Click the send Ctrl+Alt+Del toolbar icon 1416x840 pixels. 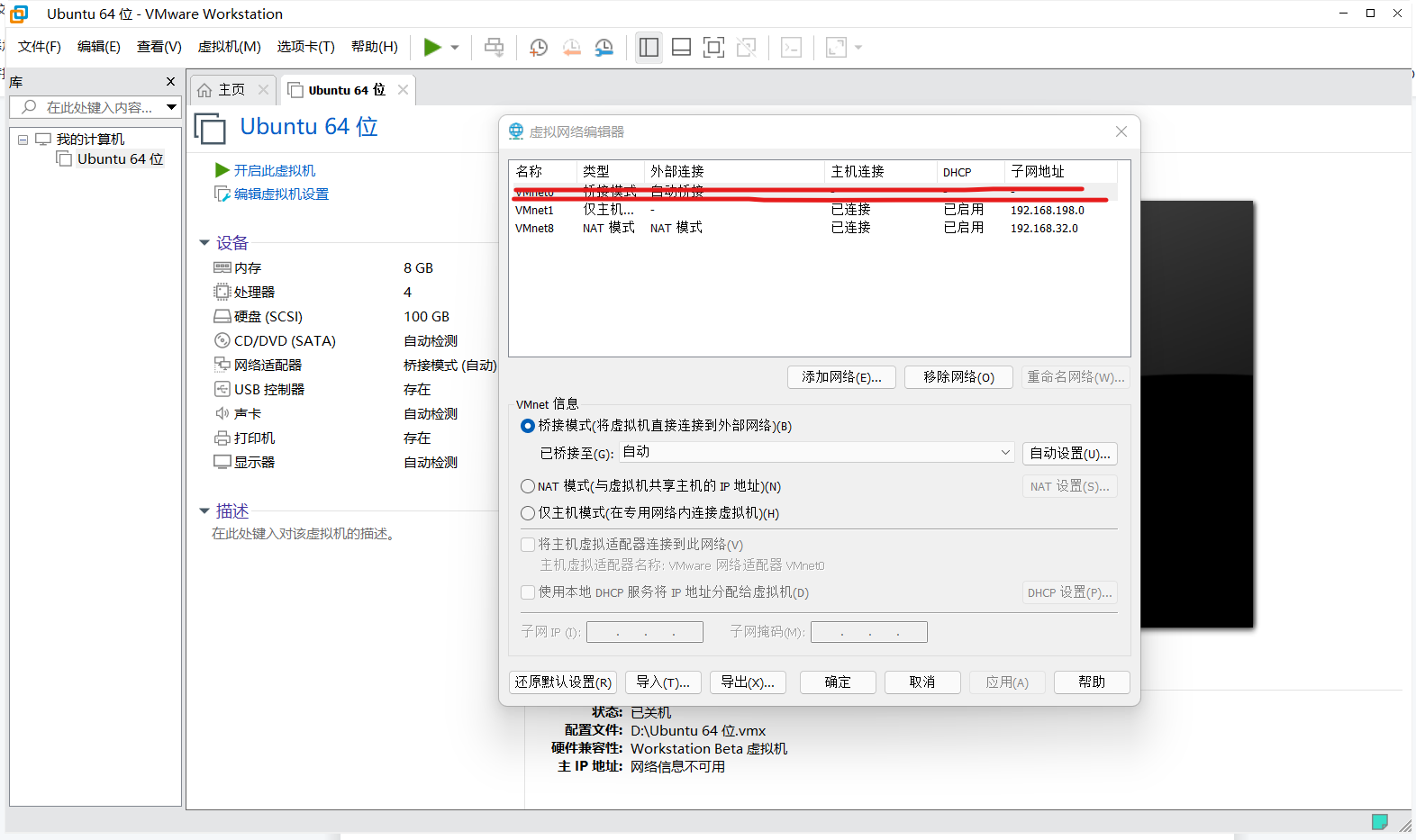click(495, 47)
